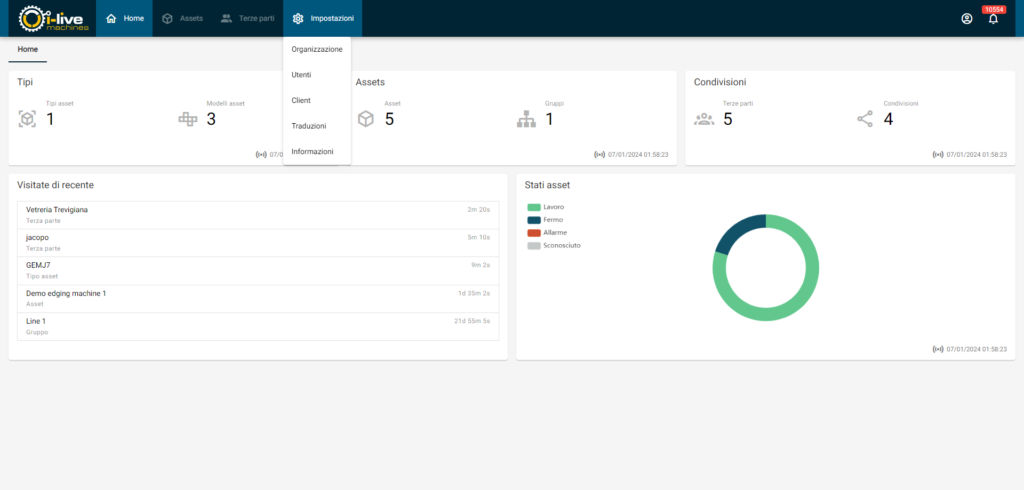Open the notifications bell icon
This screenshot has width=1024, height=490.
(x=993, y=19)
